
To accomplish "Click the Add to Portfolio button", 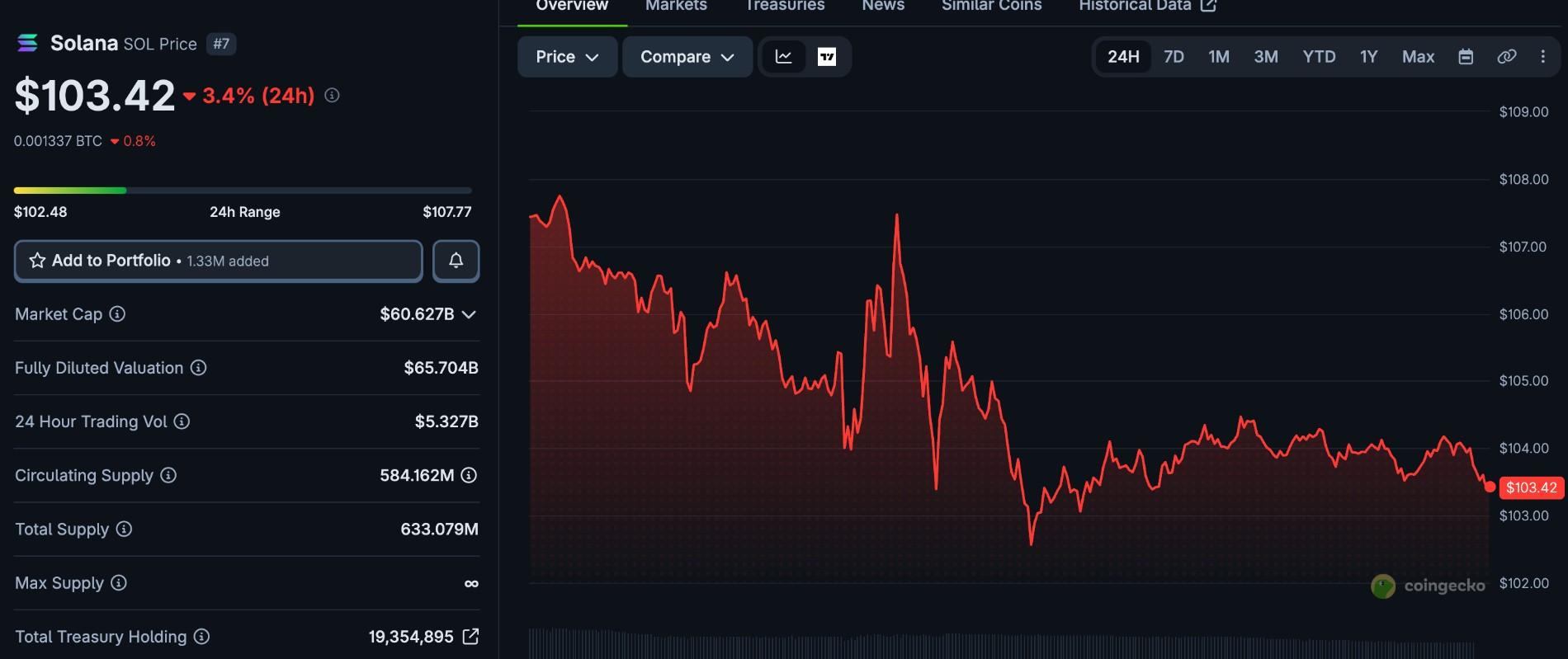I will click(x=219, y=261).
